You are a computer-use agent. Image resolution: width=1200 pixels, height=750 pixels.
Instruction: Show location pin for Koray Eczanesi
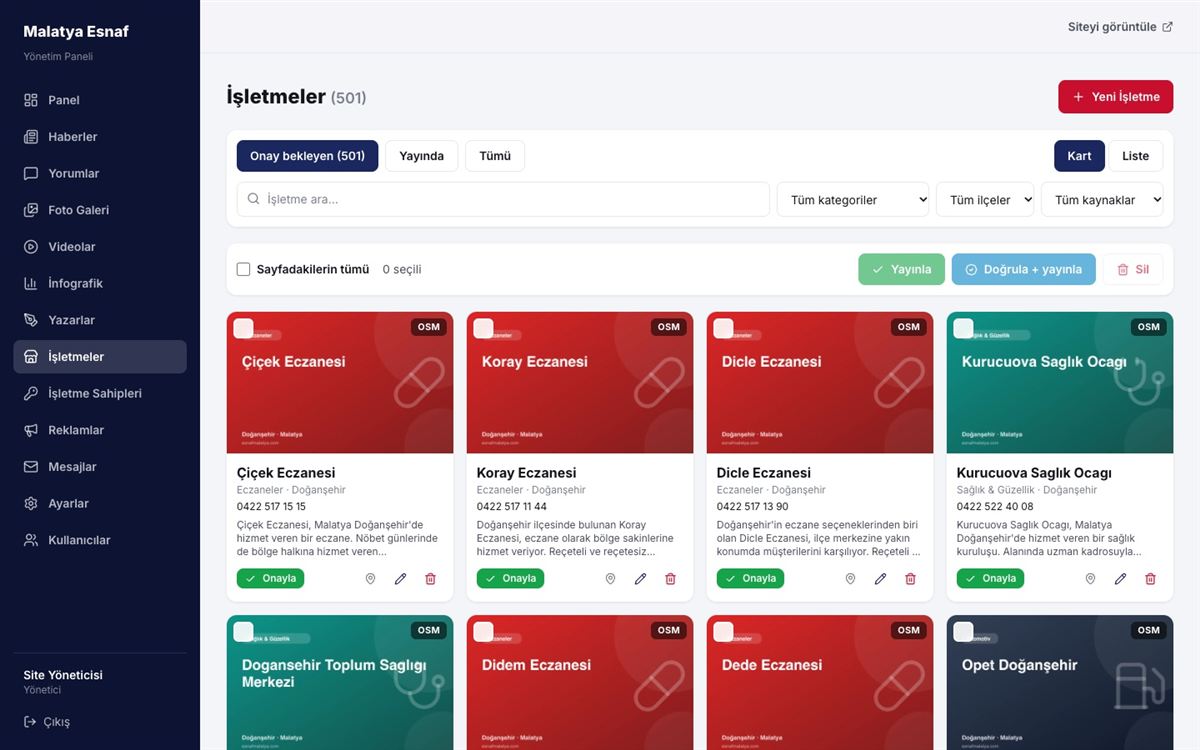610,579
